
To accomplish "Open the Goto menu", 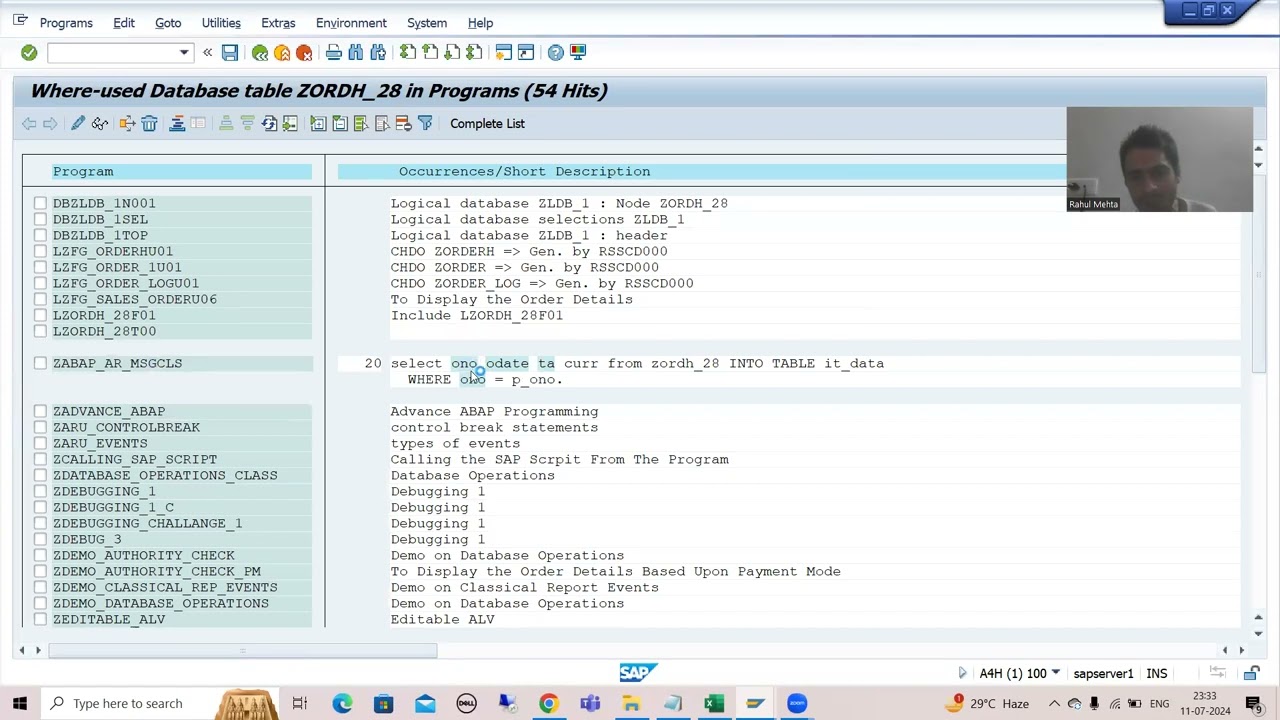I will 168,22.
